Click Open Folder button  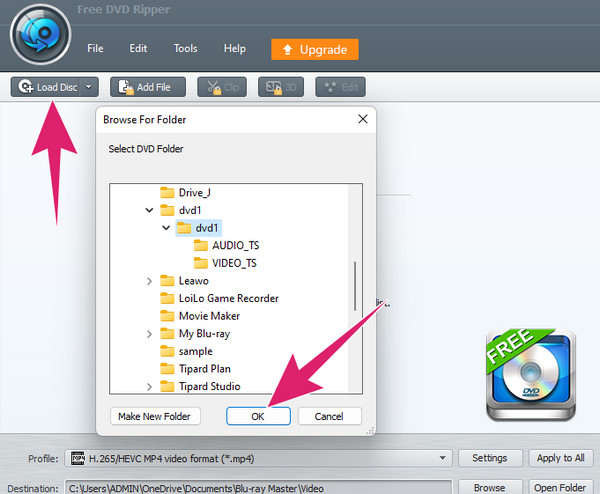click(x=561, y=487)
